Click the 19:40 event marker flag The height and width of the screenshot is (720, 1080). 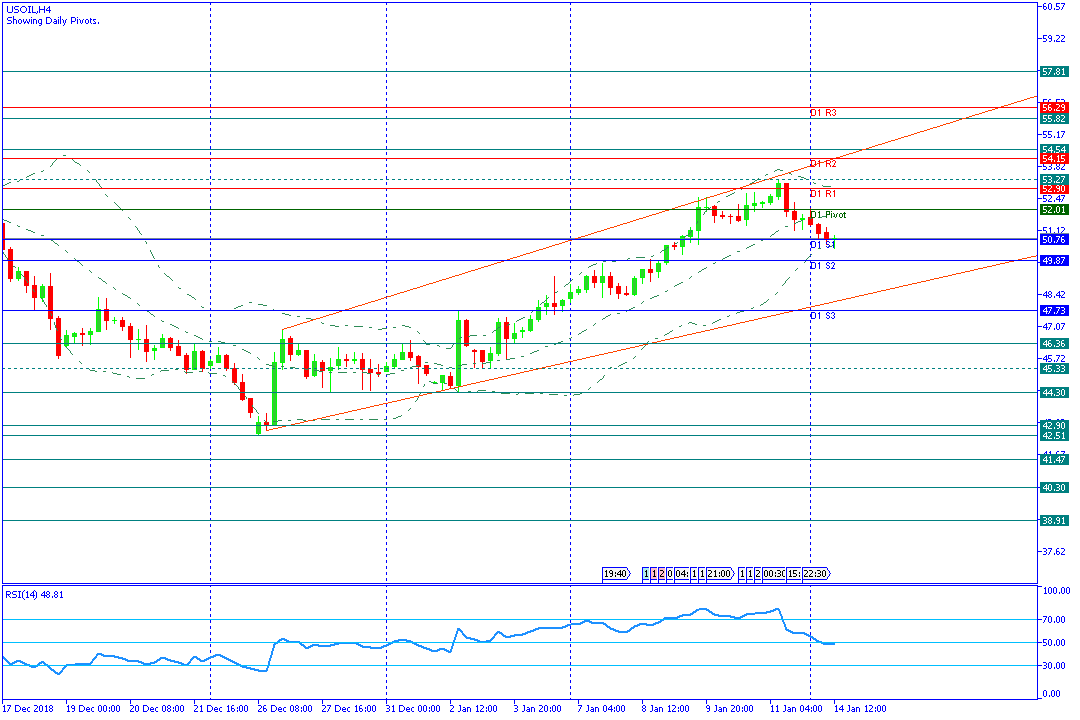coord(616,574)
